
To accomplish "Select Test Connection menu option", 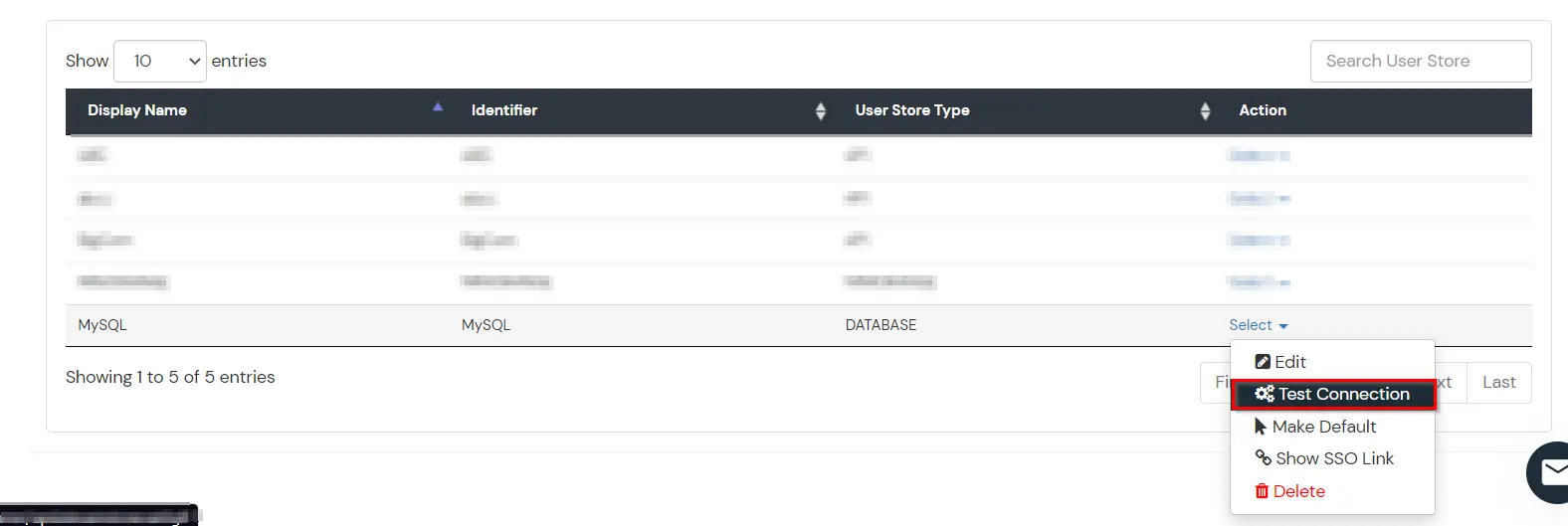I will click(1333, 395).
